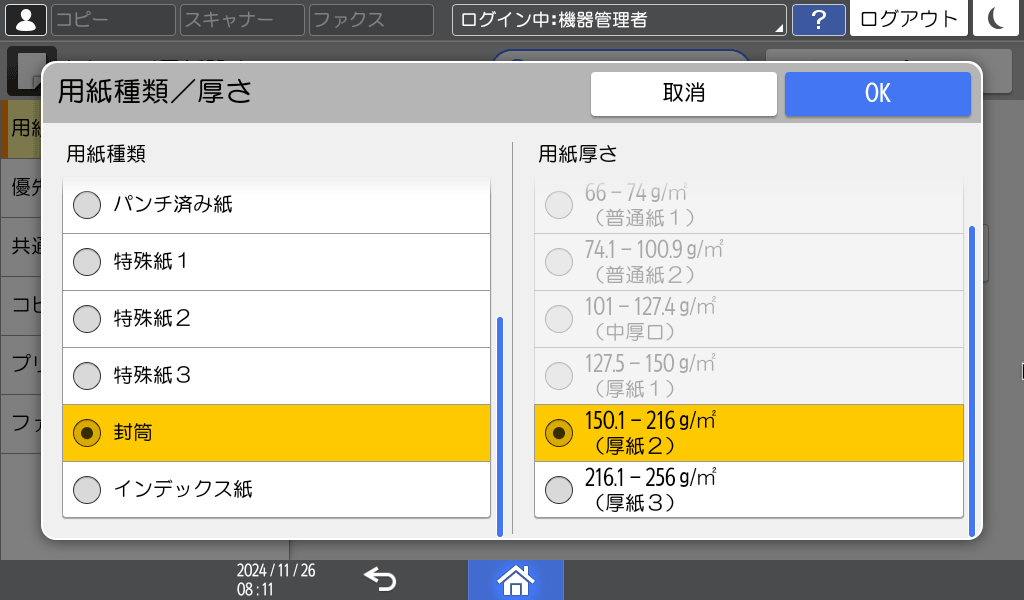Screen dimensions: 1024x600
Task: Switch to the ファクス tab
Action: (370, 19)
